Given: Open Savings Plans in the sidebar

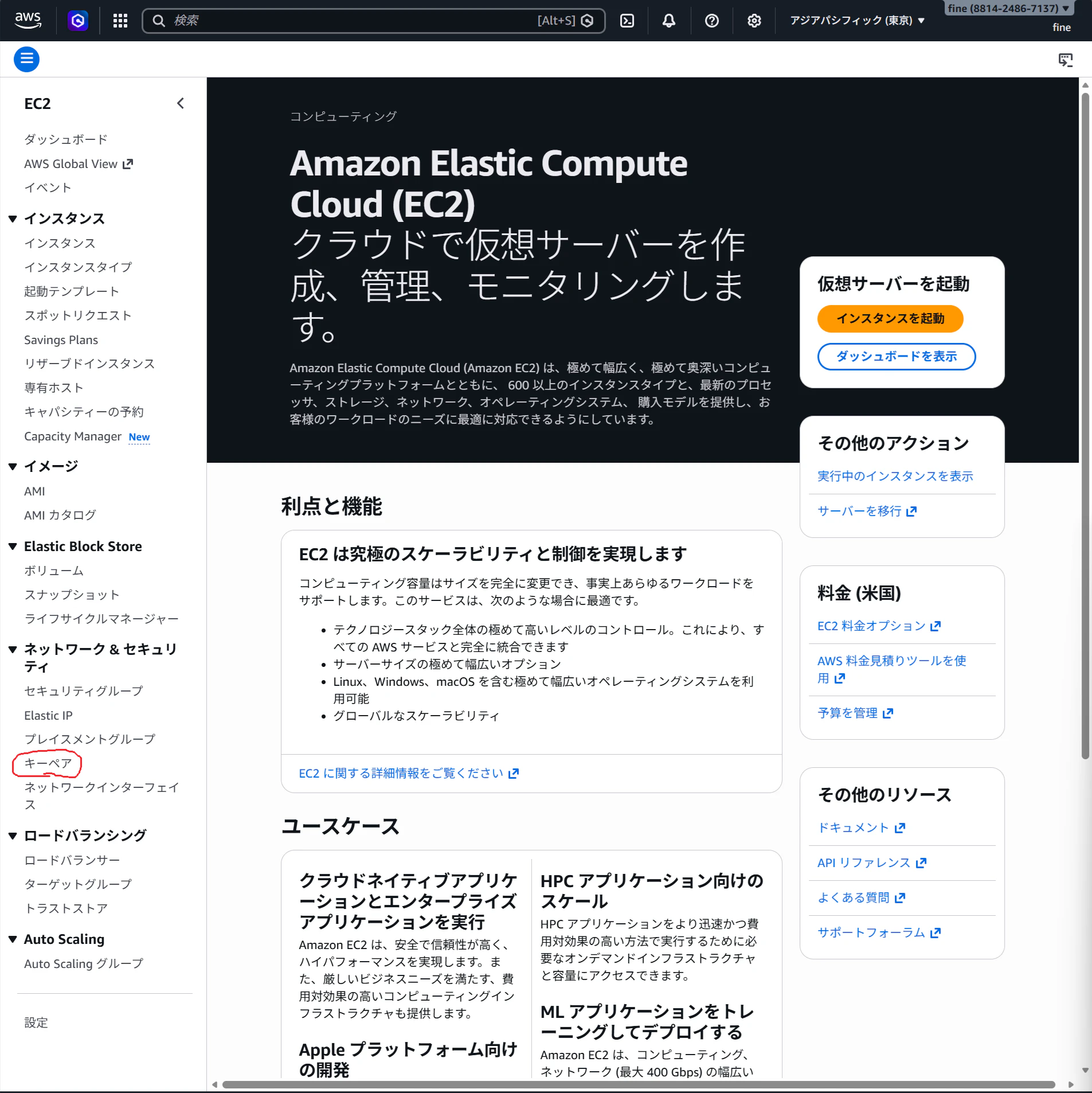Looking at the screenshot, I should (x=61, y=340).
